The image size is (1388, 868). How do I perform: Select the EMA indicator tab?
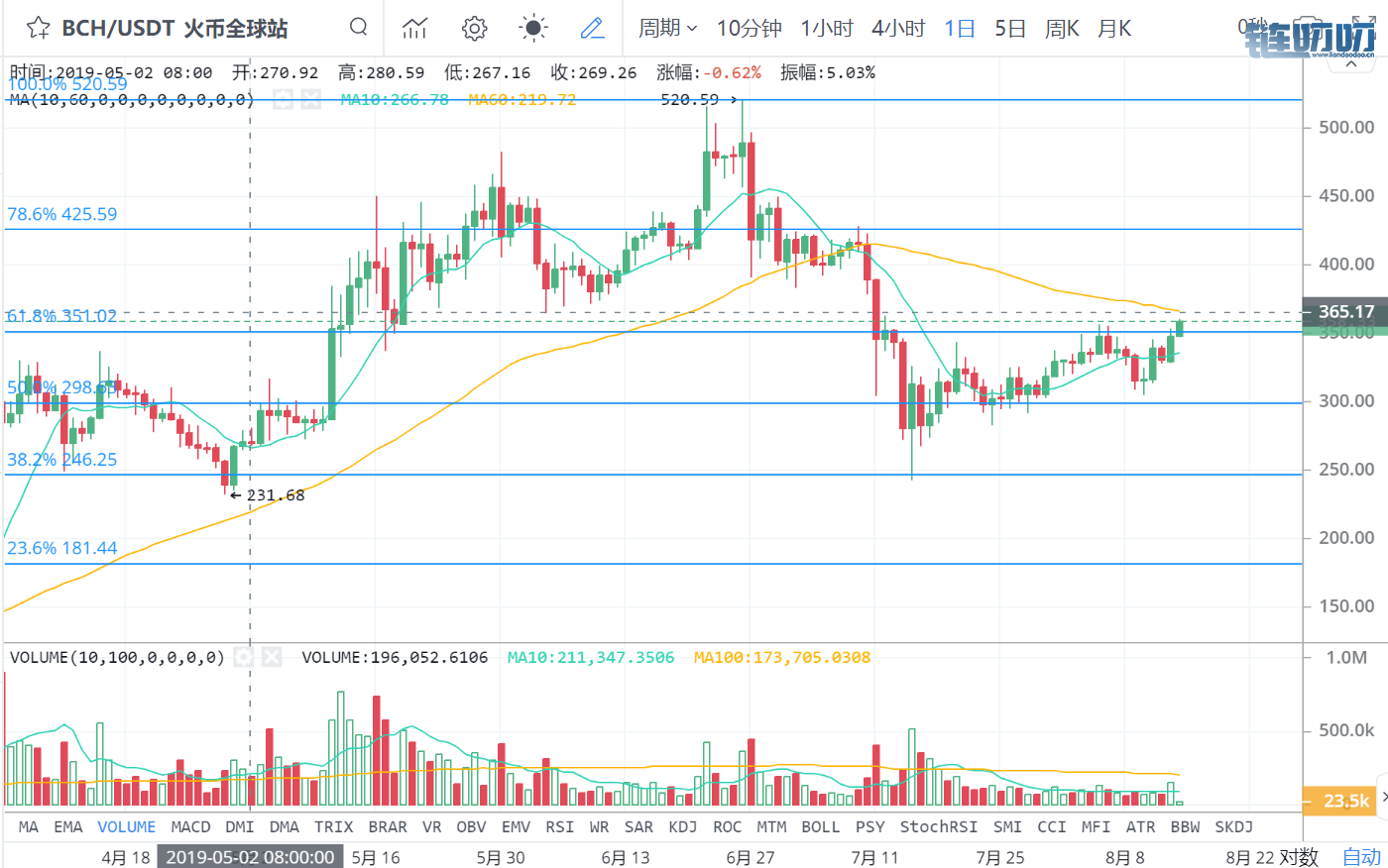click(68, 826)
